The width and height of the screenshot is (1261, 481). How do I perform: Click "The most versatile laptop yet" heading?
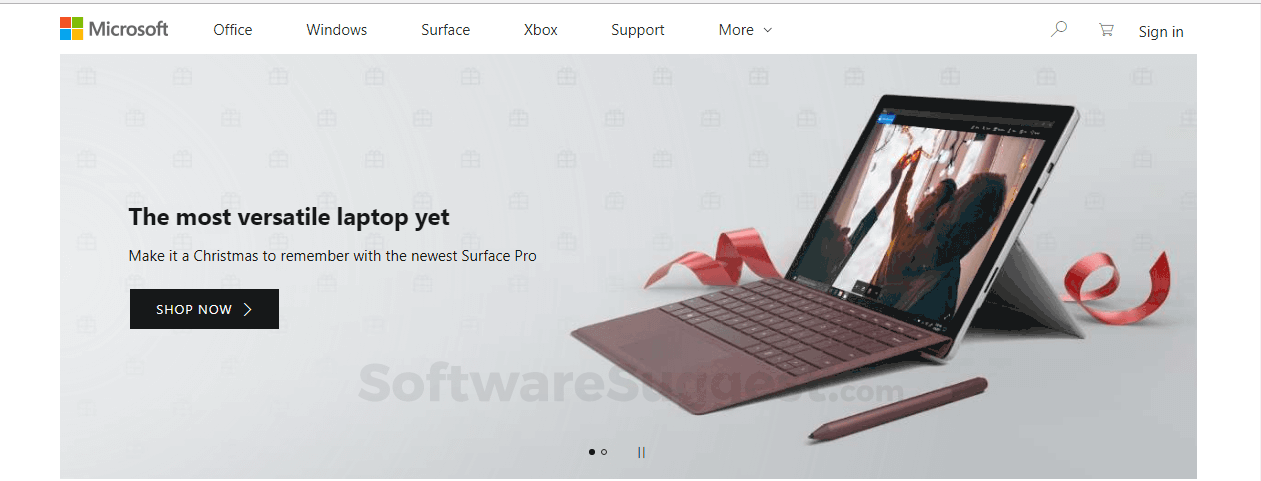[289, 216]
